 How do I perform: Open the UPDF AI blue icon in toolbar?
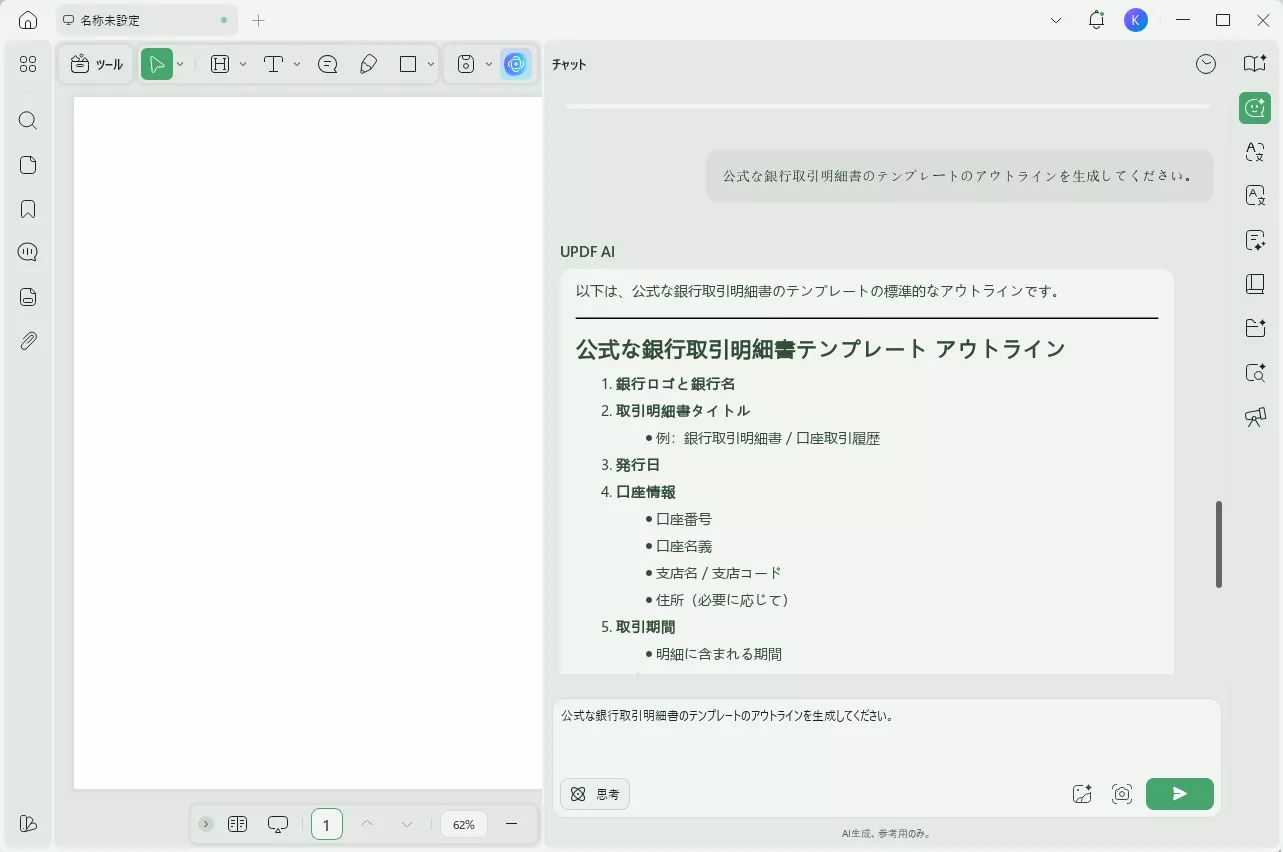click(515, 63)
